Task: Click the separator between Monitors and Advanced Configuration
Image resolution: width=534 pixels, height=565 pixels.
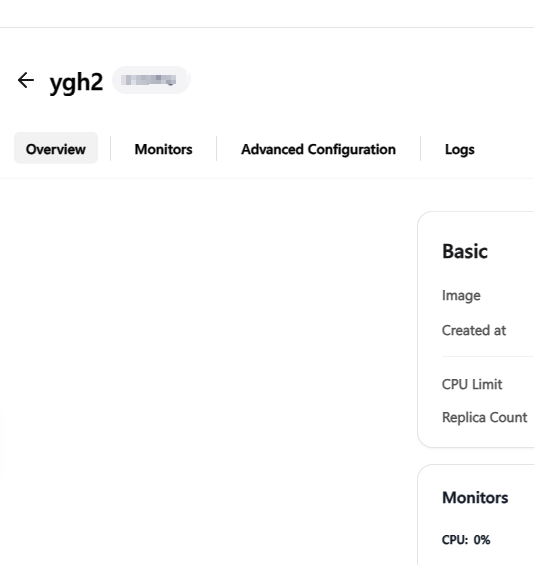Action: (216, 148)
